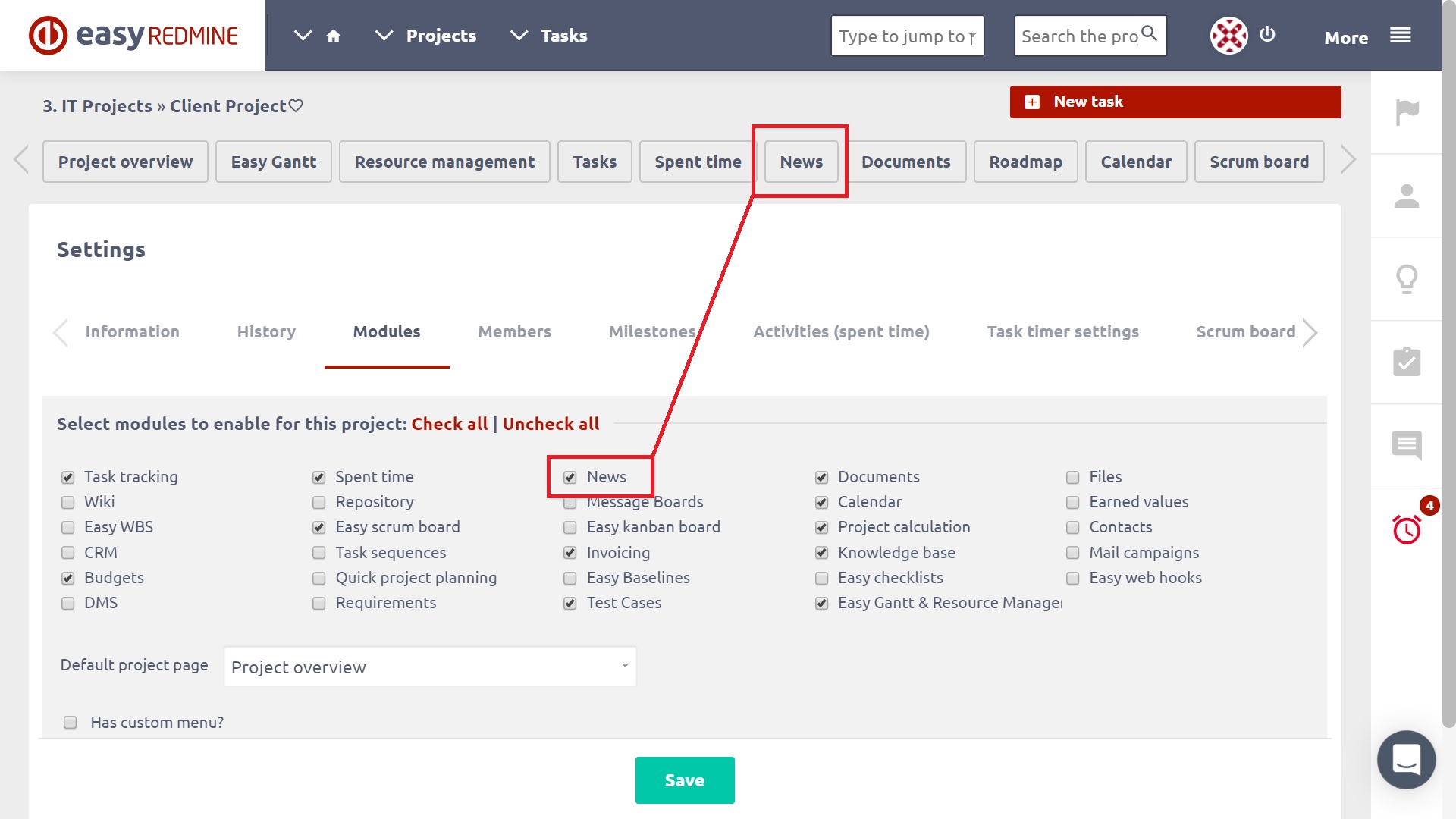
Task: Open Activities (spent time) tab
Action: 841,332
